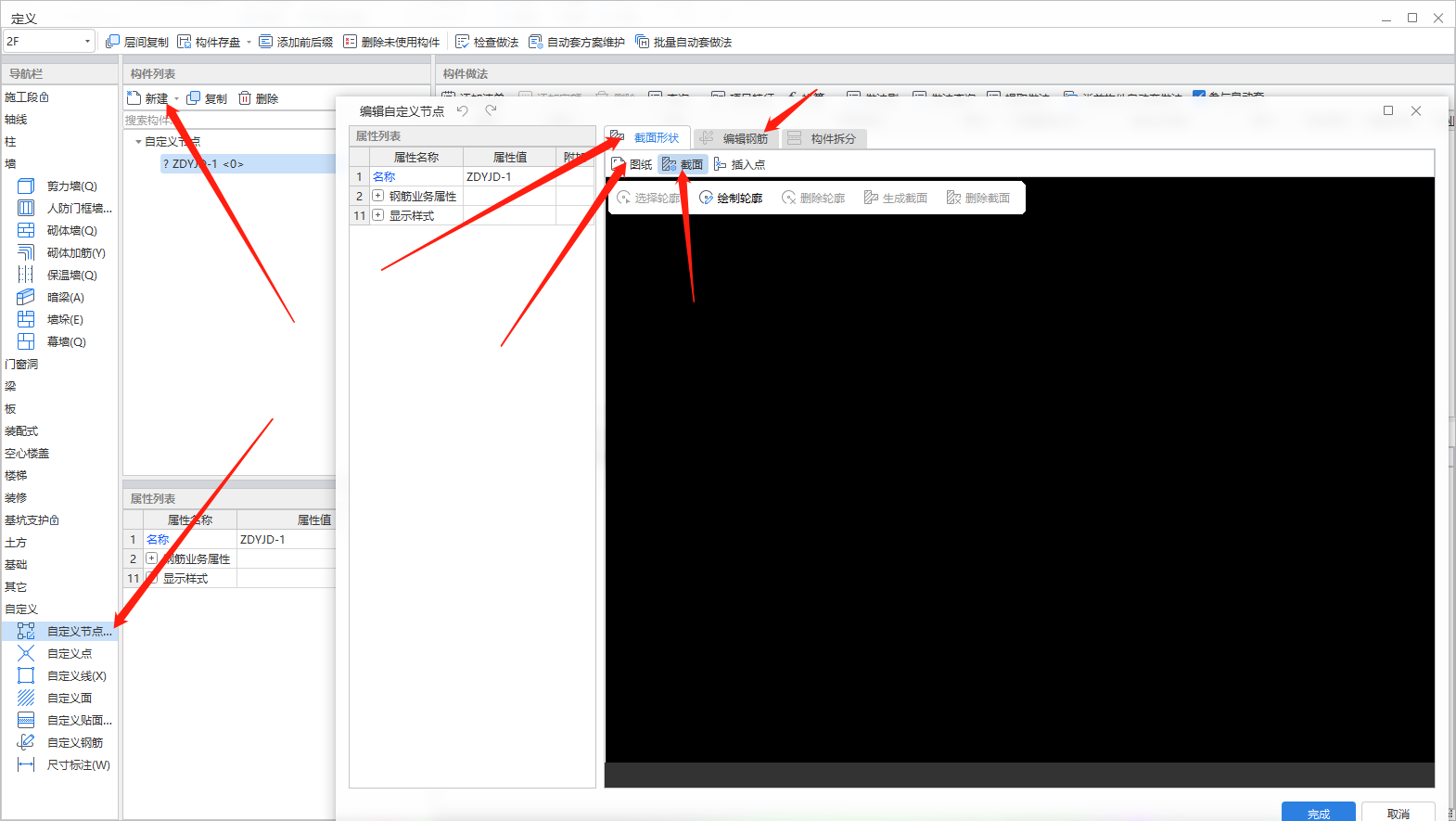Click 生成截面 in the section toolbar
The height and width of the screenshot is (821, 1456).
[896, 198]
